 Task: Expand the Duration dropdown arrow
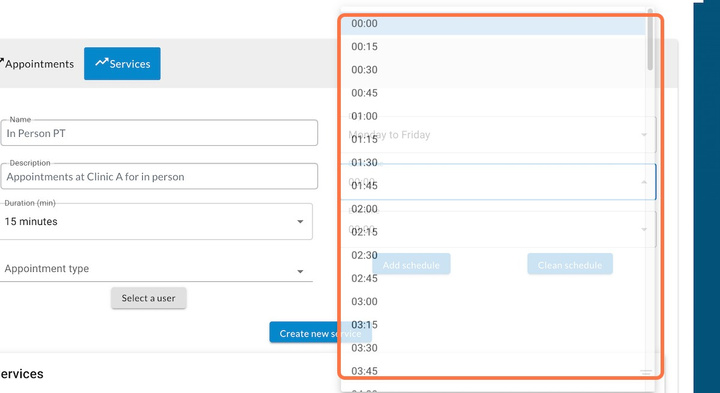(300, 222)
